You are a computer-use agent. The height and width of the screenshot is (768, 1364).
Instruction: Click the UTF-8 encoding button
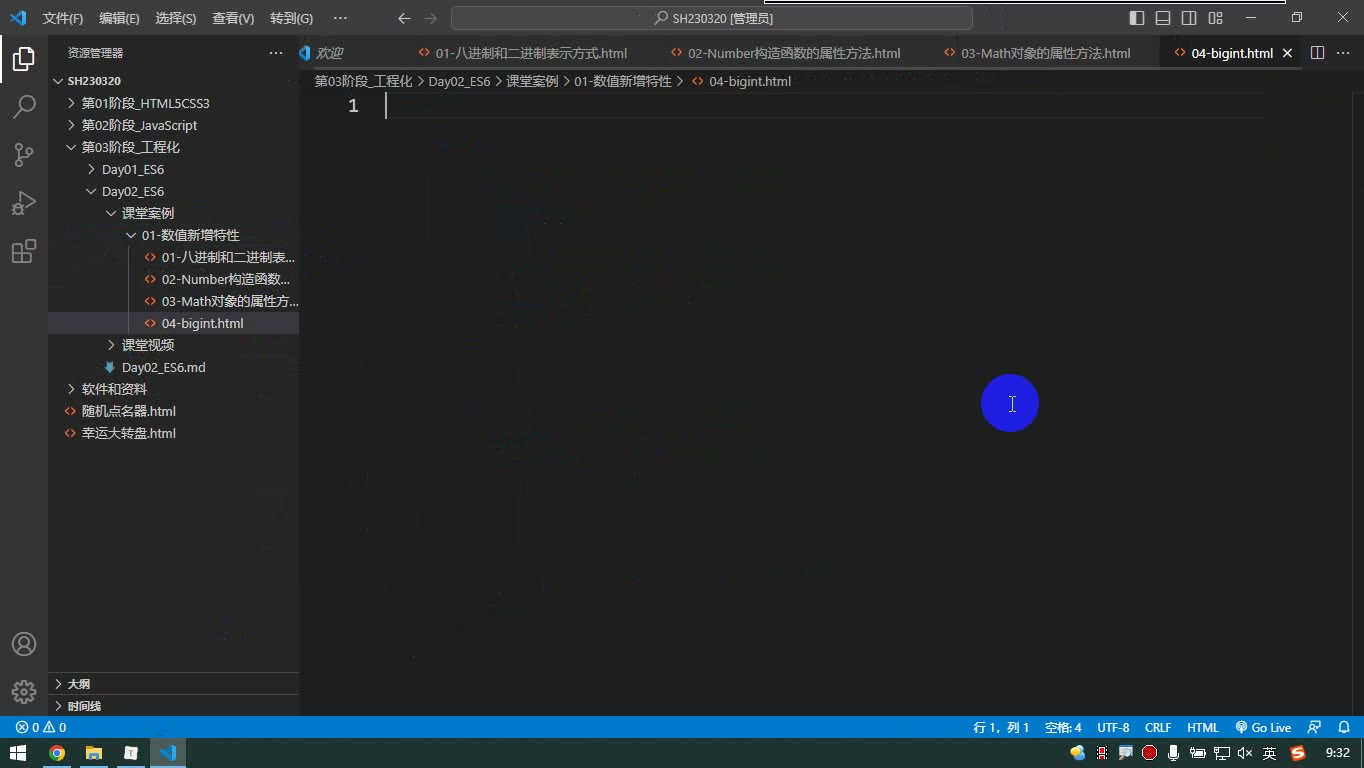1113,727
